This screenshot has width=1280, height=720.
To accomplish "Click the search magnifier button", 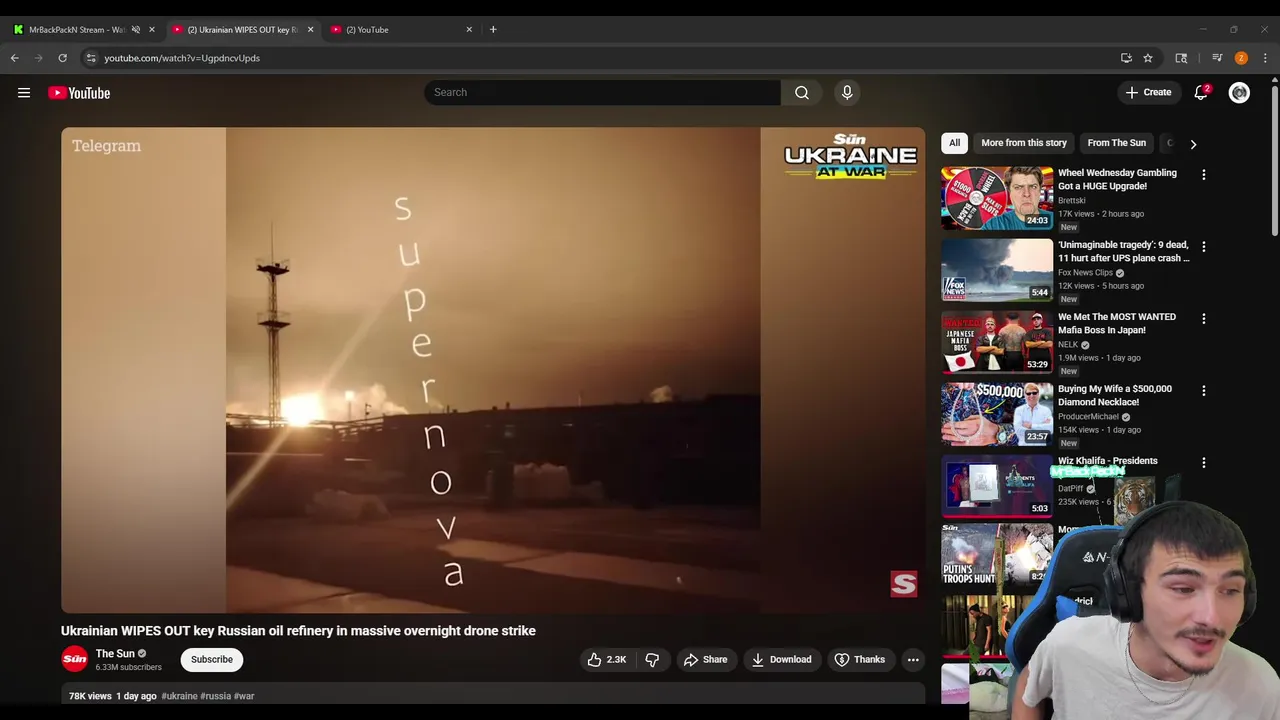I will click(x=802, y=93).
